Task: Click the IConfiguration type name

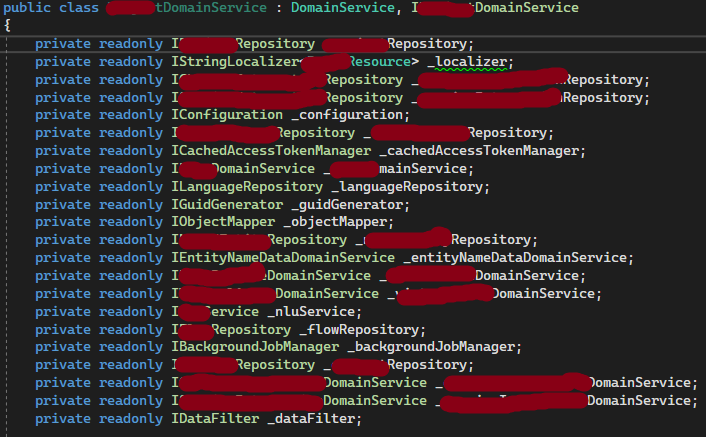Action: 227,115
